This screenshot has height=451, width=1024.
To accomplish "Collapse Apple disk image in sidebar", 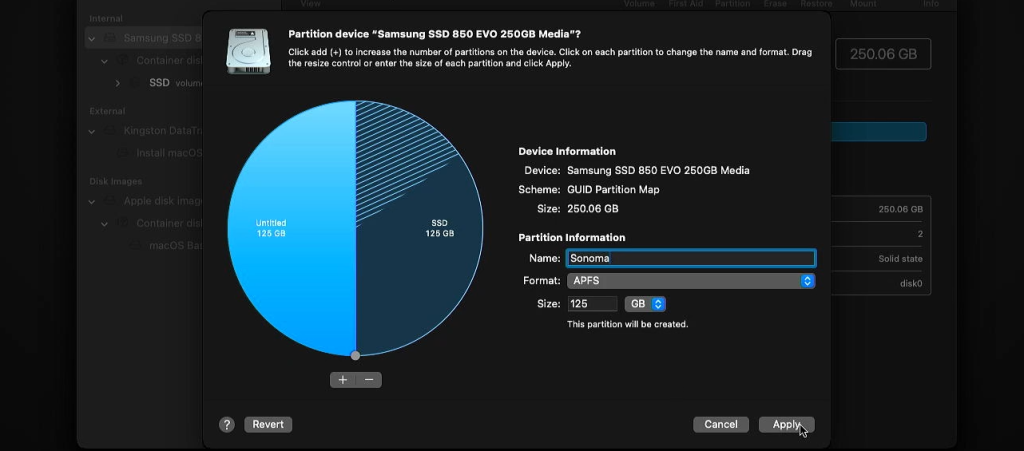I will pos(91,201).
